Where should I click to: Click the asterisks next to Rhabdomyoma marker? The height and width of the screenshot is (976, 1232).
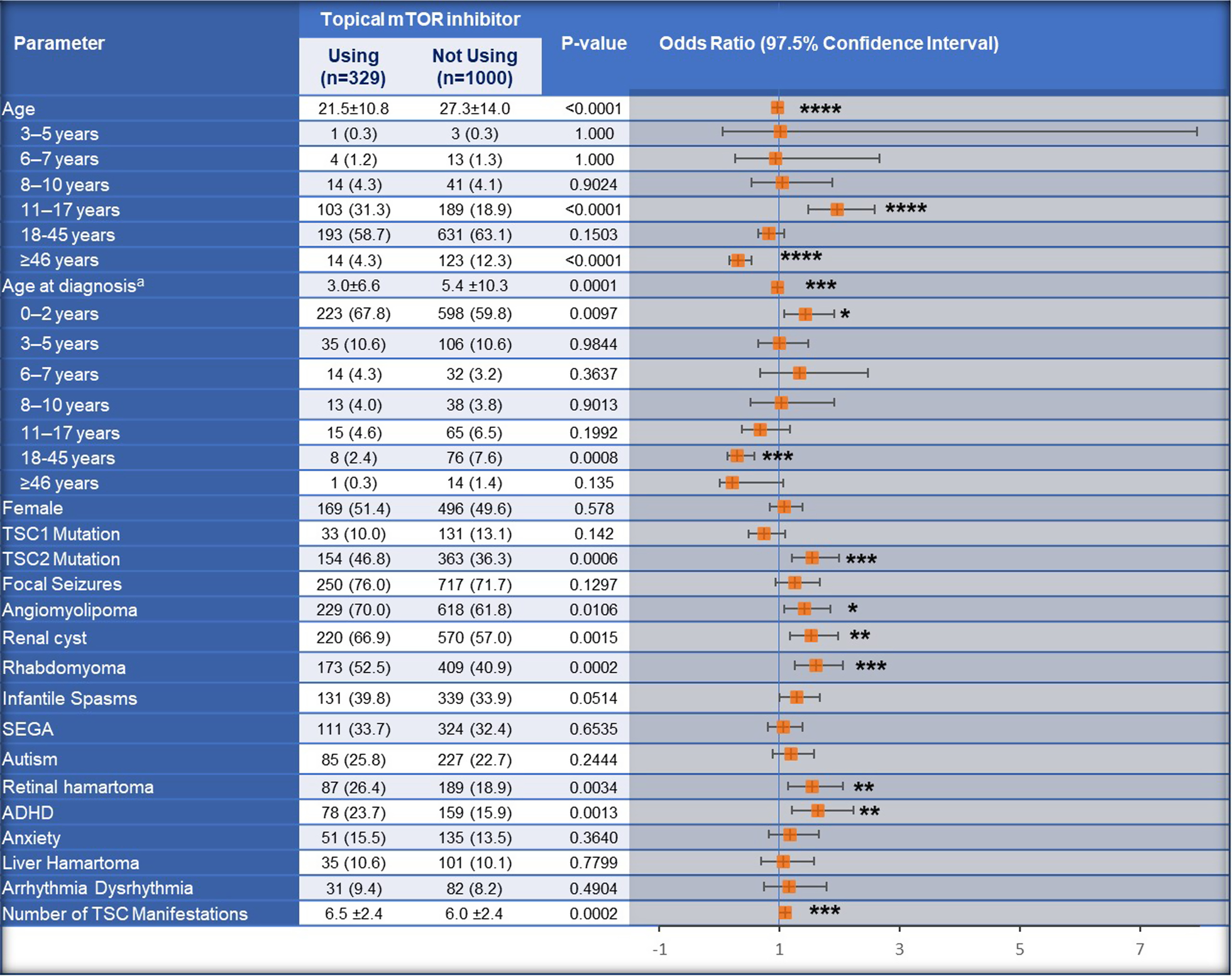pos(871,667)
